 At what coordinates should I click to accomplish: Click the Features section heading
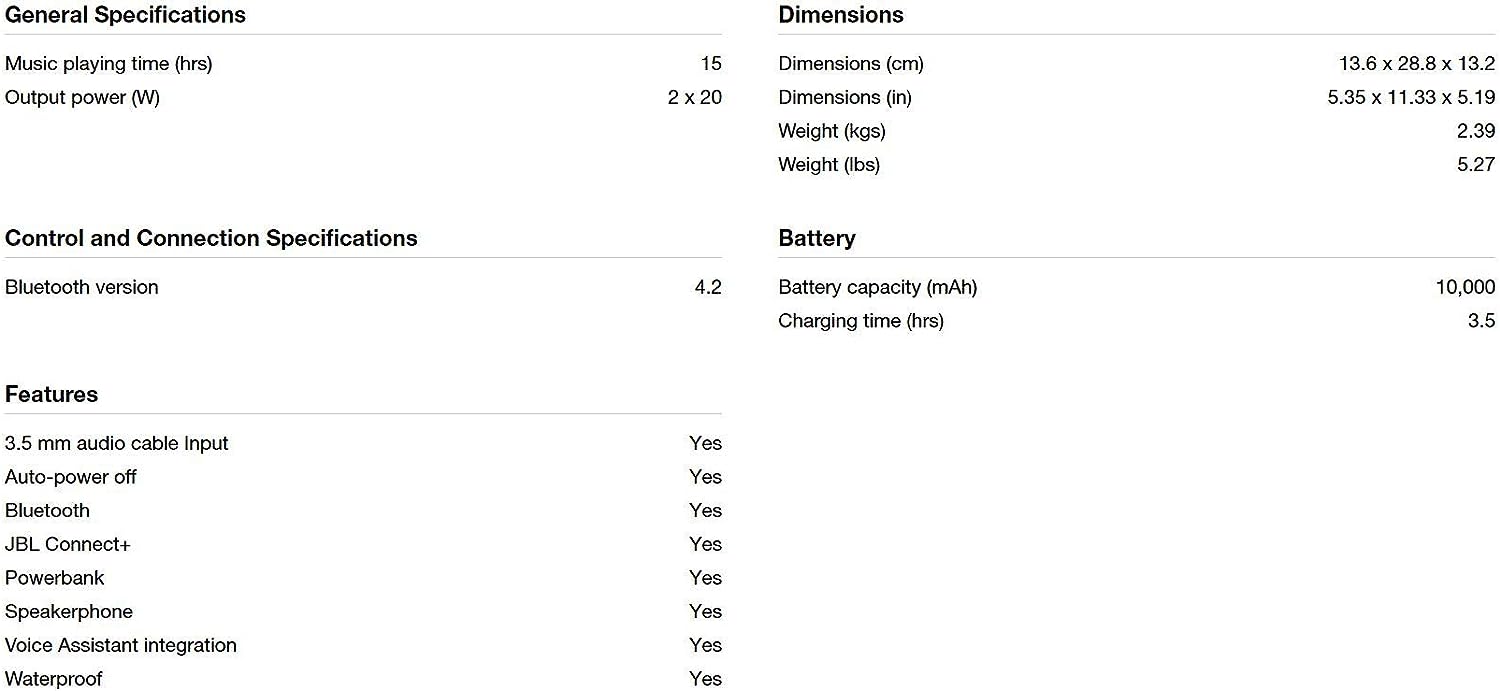52,394
